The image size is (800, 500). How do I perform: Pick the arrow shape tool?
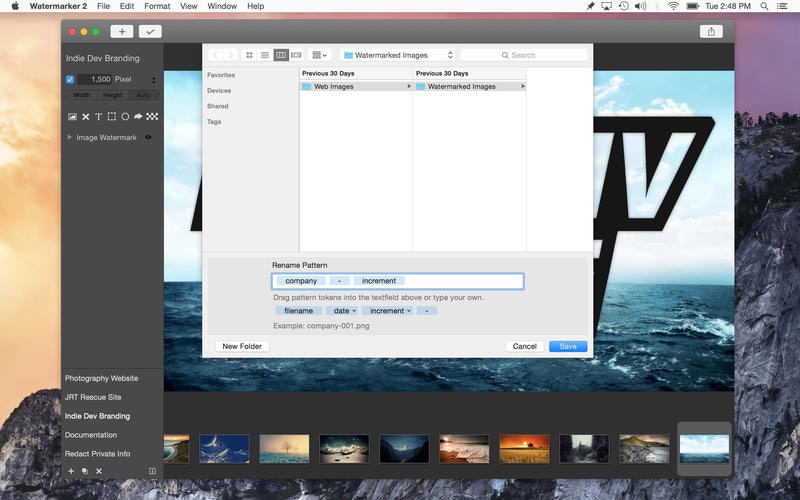[138, 117]
